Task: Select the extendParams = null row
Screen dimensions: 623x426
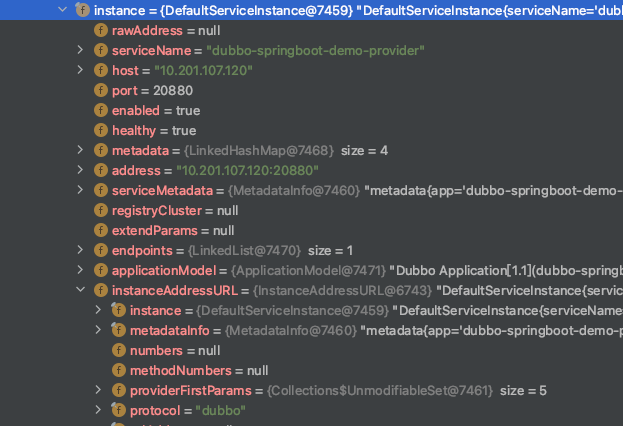Action: 312,230
